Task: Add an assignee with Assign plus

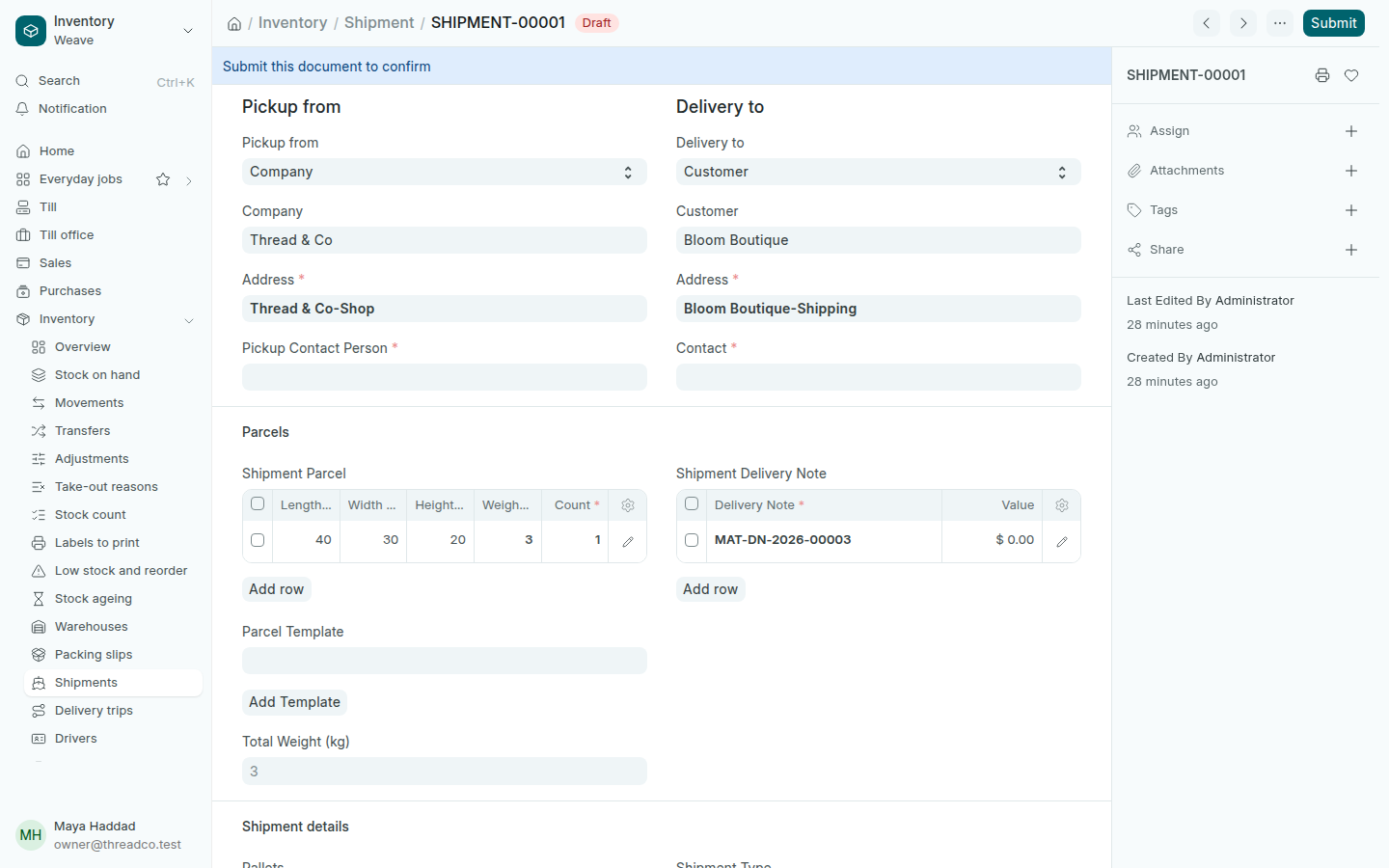Action: 1351,131
